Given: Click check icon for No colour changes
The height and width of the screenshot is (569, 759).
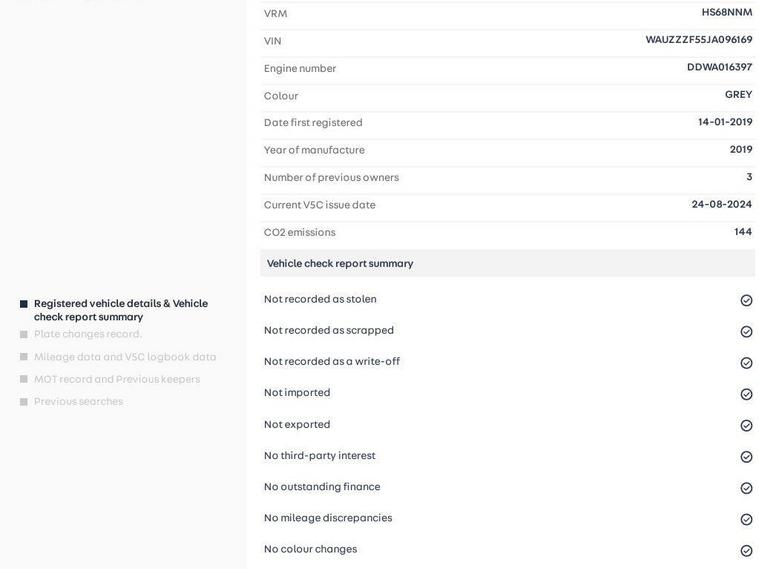Looking at the screenshot, I should tap(746, 551).
